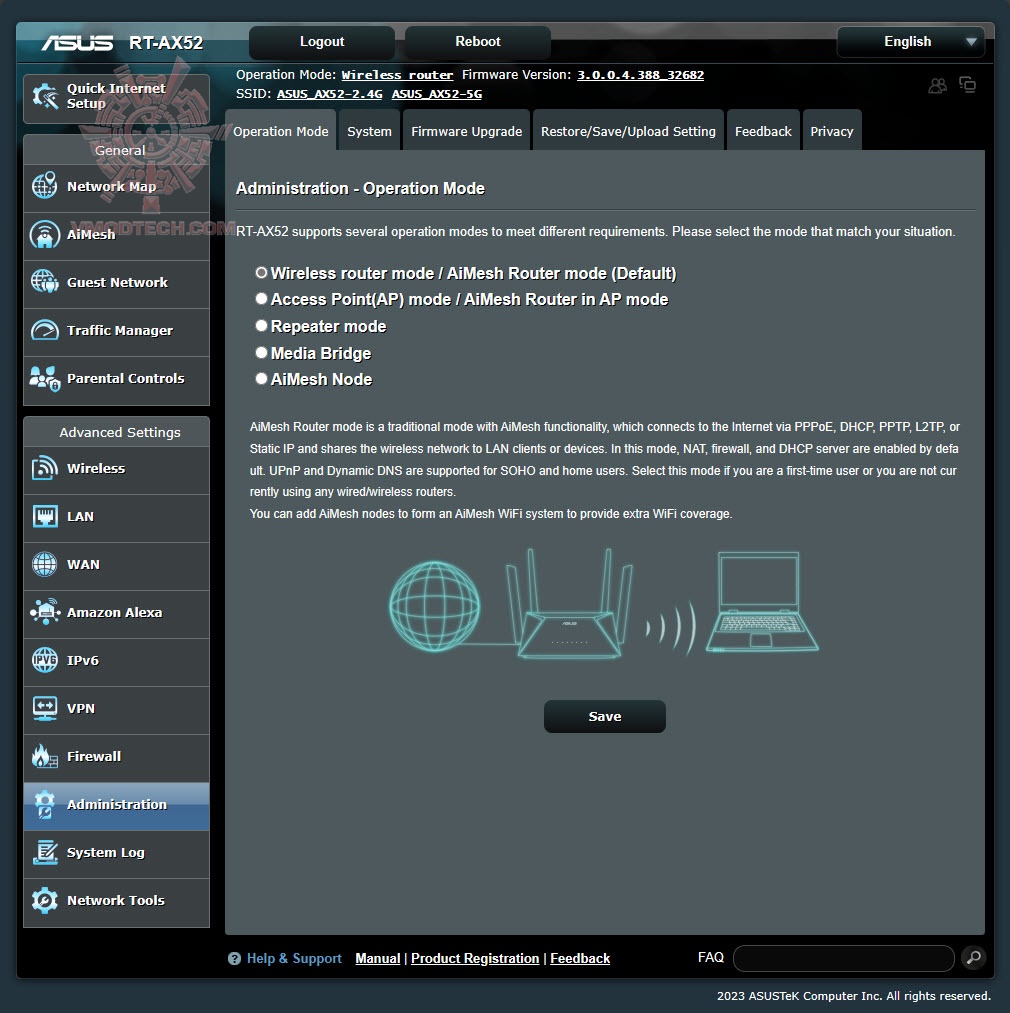The width and height of the screenshot is (1010, 1013).
Task: Click the Save button
Action: pyautogui.click(x=604, y=716)
